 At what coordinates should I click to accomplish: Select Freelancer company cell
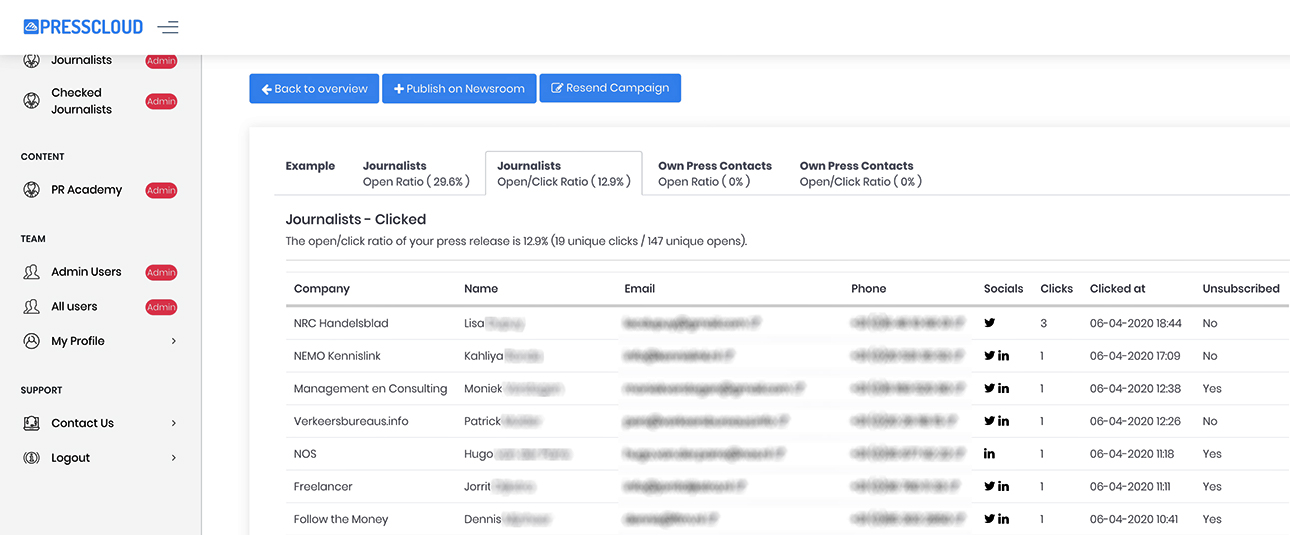click(x=323, y=486)
